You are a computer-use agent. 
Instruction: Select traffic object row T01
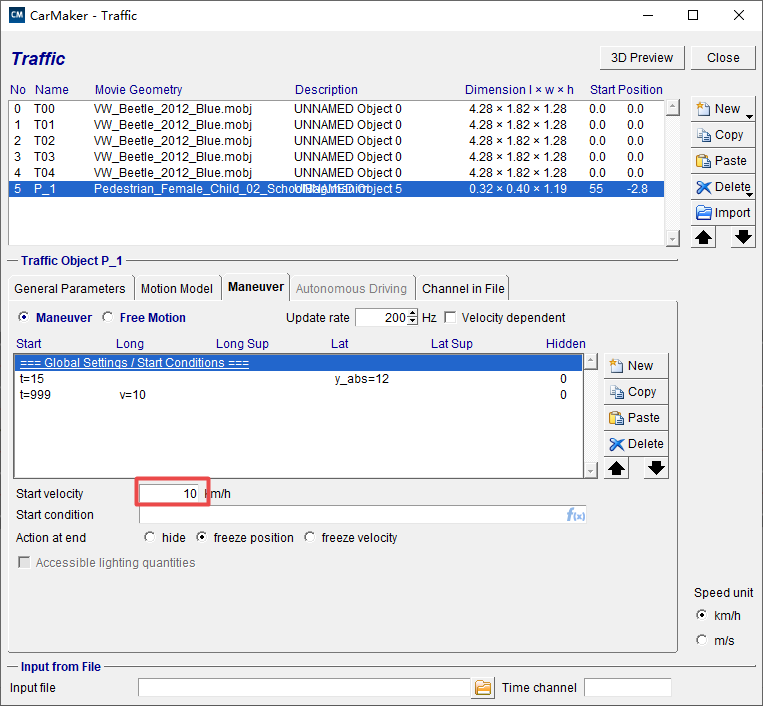(x=336, y=125)
